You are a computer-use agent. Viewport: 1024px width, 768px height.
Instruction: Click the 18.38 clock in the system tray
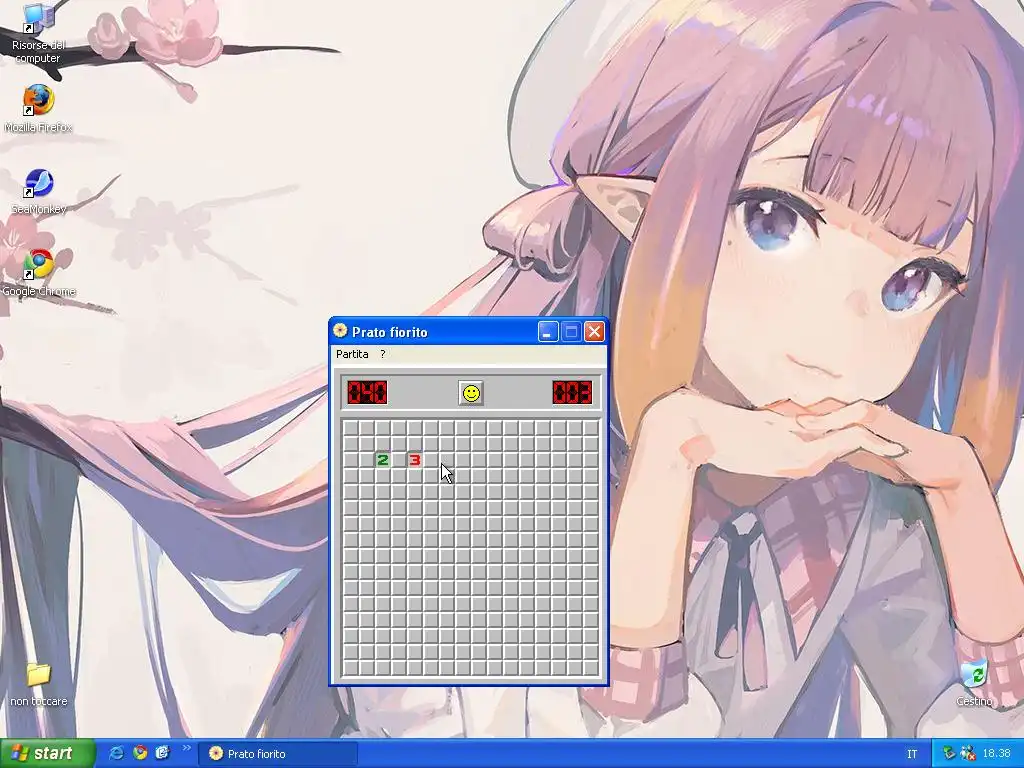[x=997, y=754]
